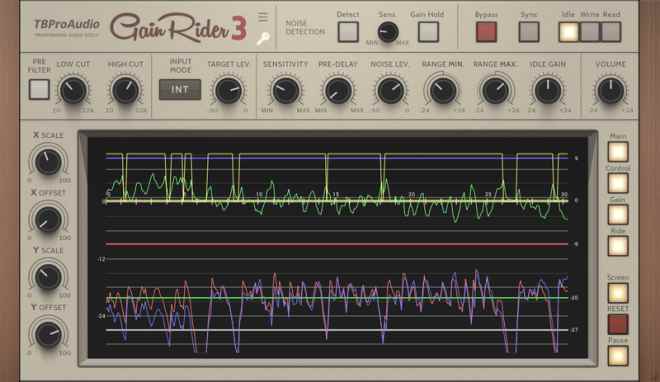Select the Idle automation mode
This screenshot has height=382, width=660.
click(568, 32)
